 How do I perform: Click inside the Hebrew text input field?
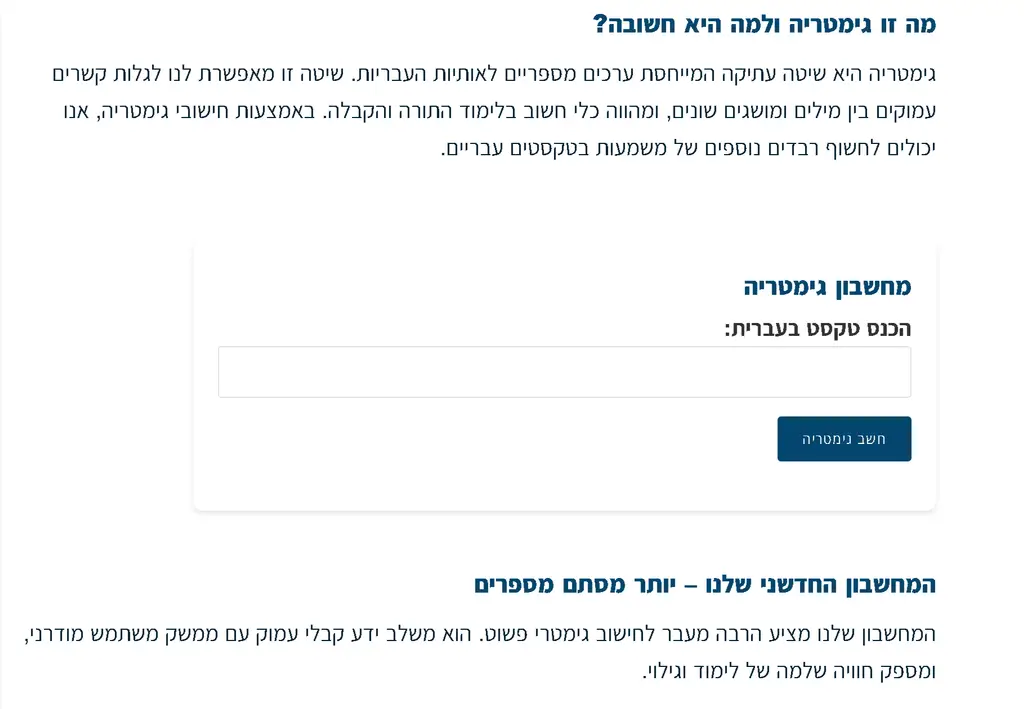coord(564,371)
